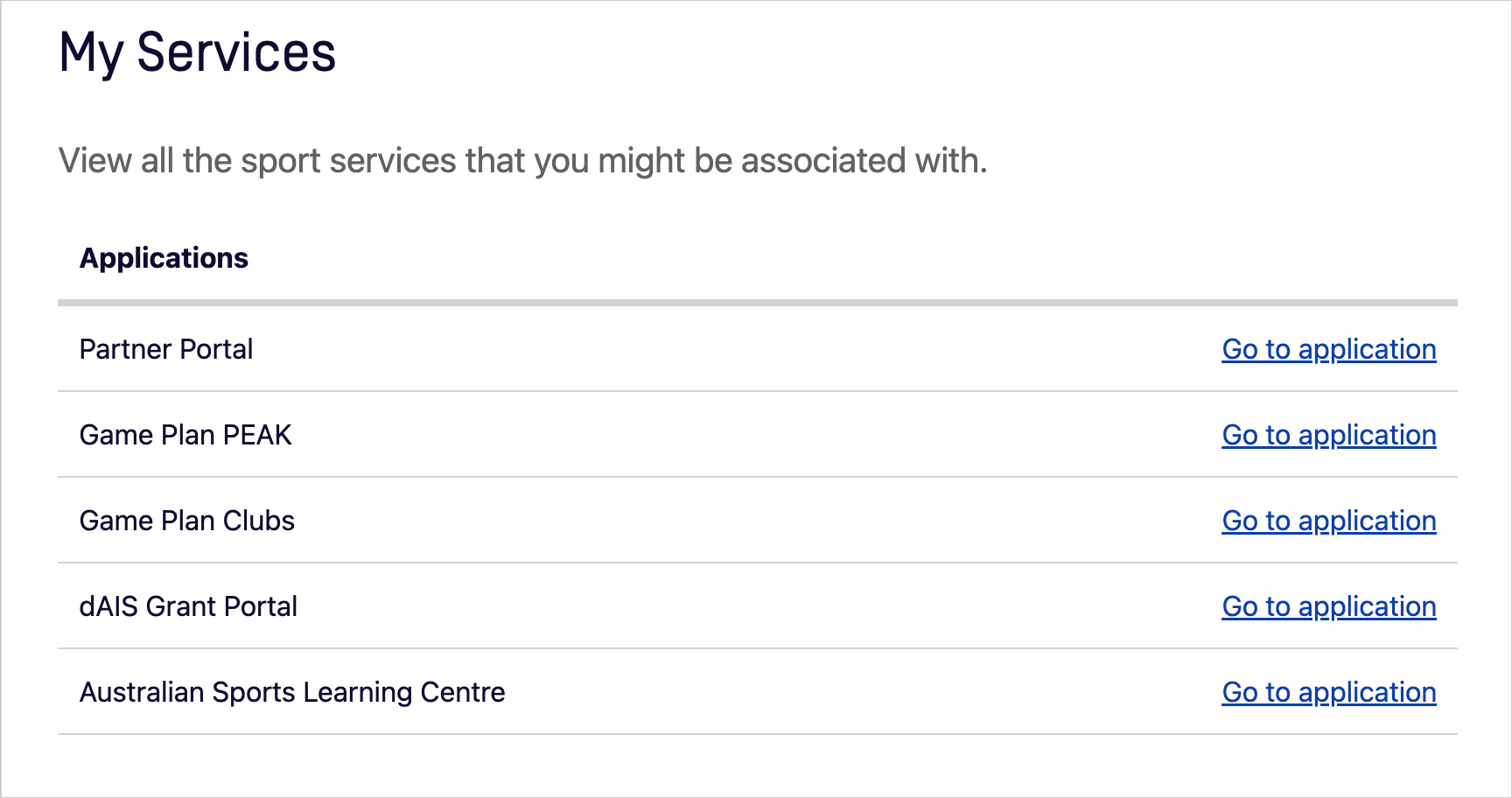
Task: Open application link beside dAIS Grant Portal
Action: click(x=1328, y=606)
